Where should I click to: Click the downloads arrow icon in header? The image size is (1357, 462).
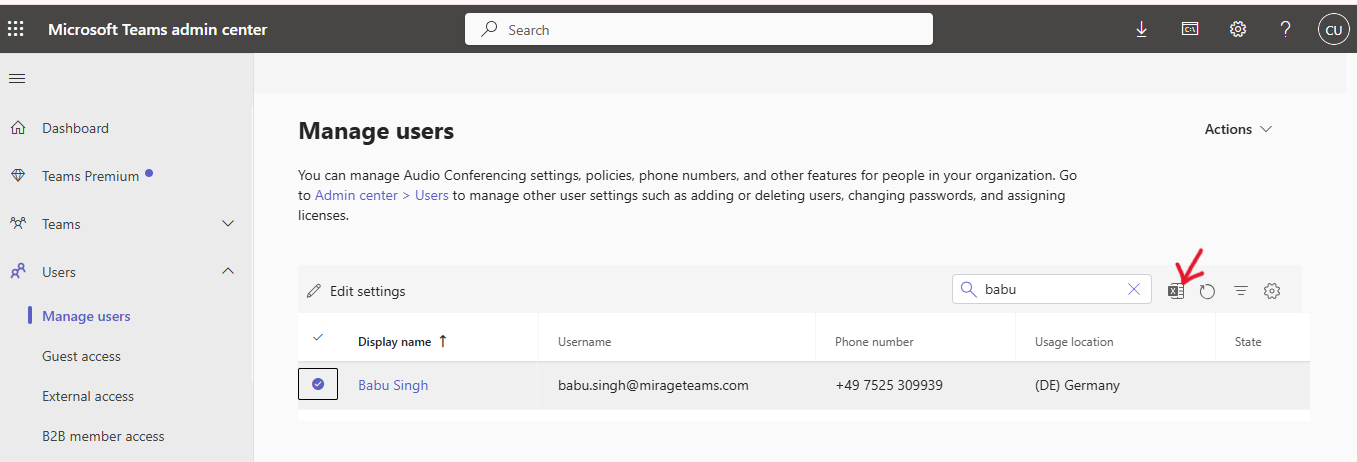click(x=1141, y=30)
